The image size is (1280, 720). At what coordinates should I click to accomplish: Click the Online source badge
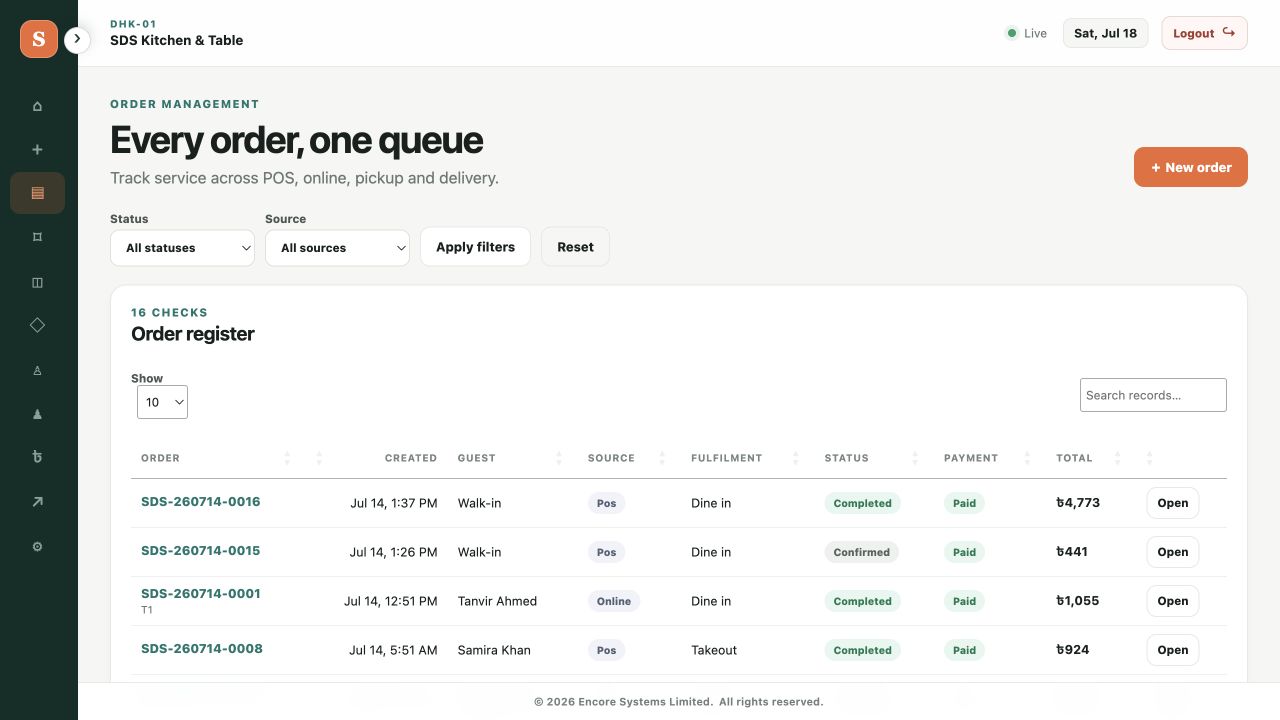(x=614, y=601)
